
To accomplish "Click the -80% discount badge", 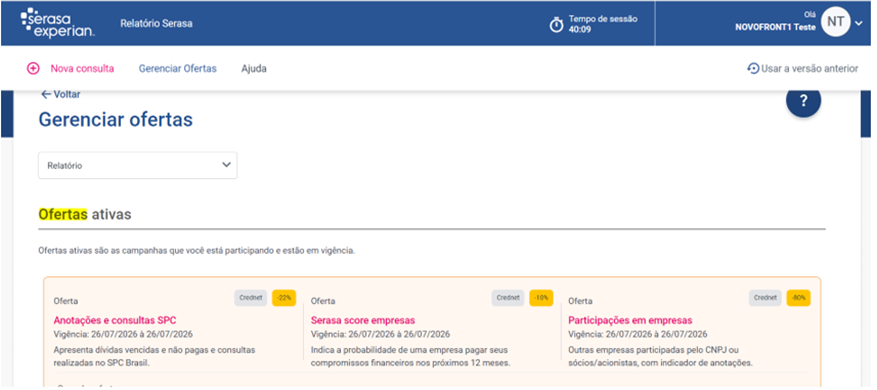I will pyautogui.click(x=799, y=298).
